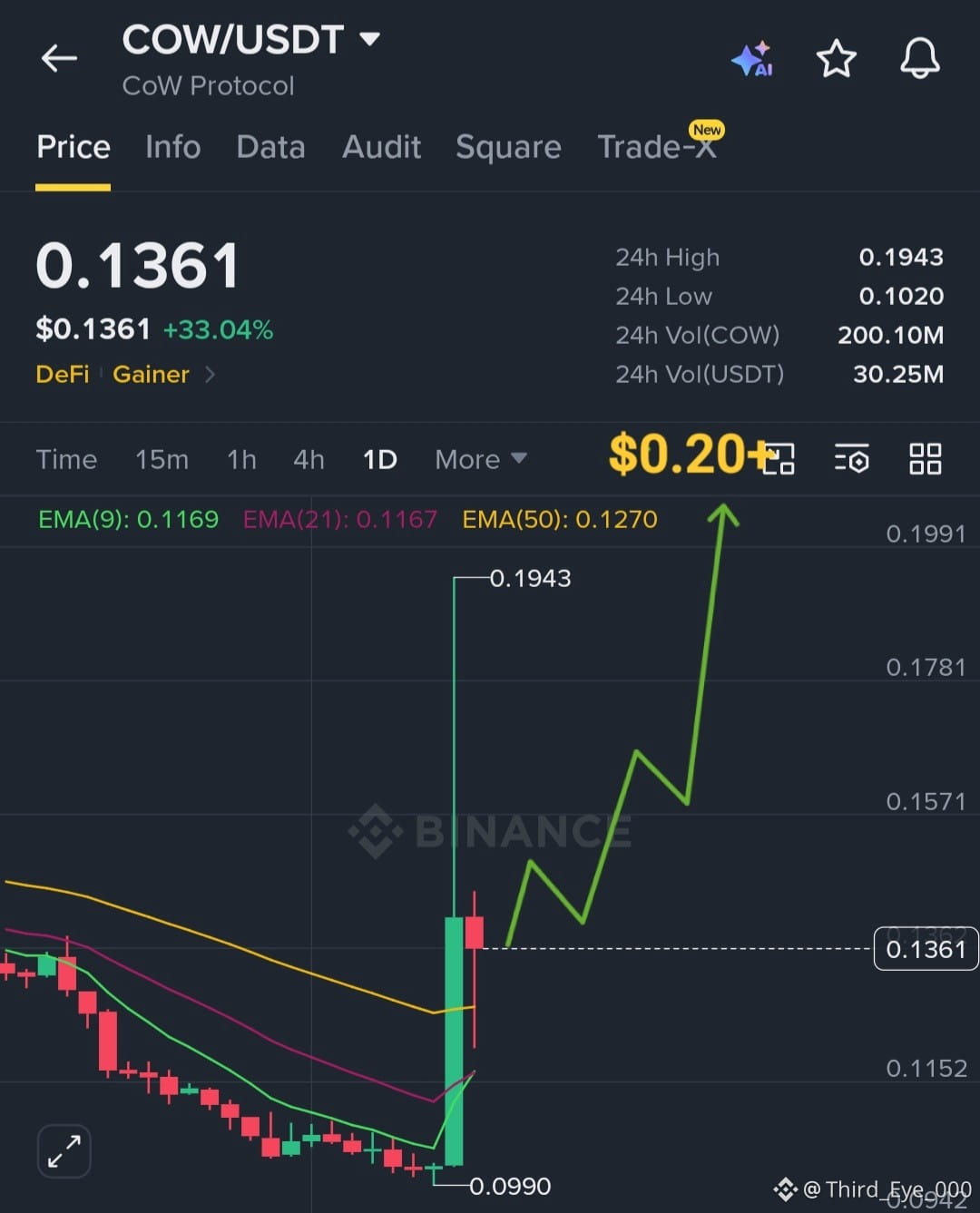This screenshot has width=980, height=1213.
Task: Open price alert bell icon
Action: (x=919, y=59)
